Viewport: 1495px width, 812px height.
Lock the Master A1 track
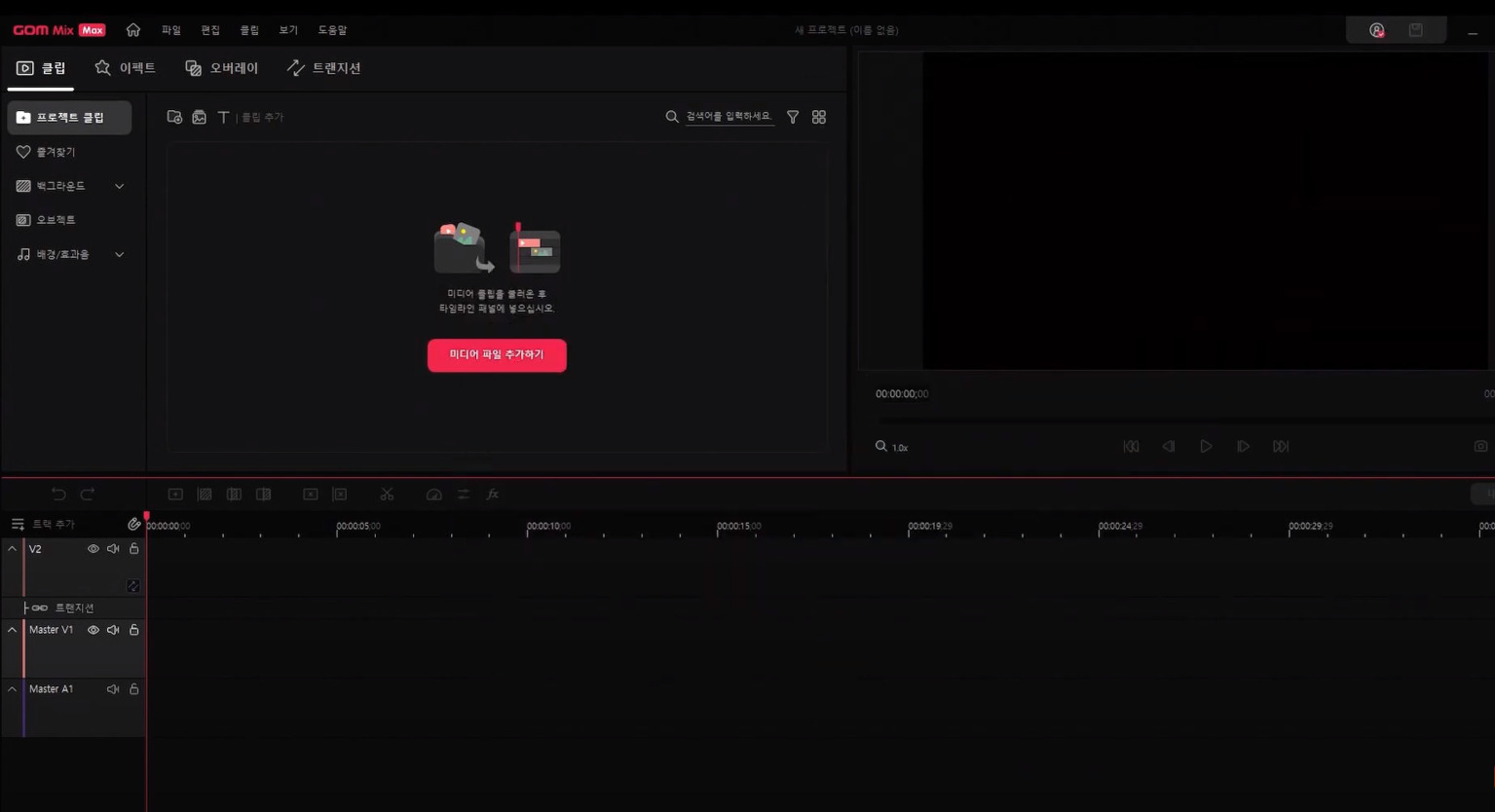tap(134, 689)
